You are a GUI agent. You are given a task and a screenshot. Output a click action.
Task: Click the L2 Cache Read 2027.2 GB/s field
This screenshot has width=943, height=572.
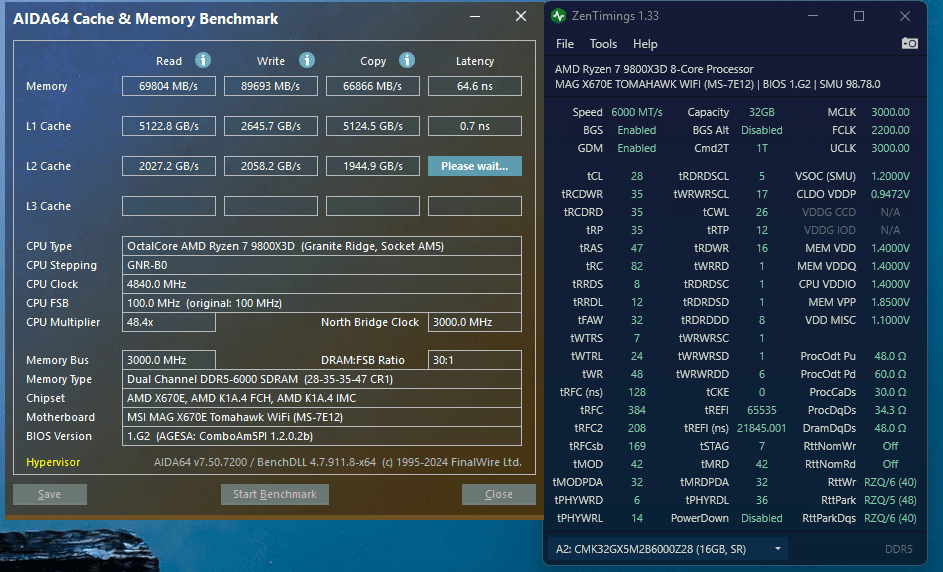(168, 166)
